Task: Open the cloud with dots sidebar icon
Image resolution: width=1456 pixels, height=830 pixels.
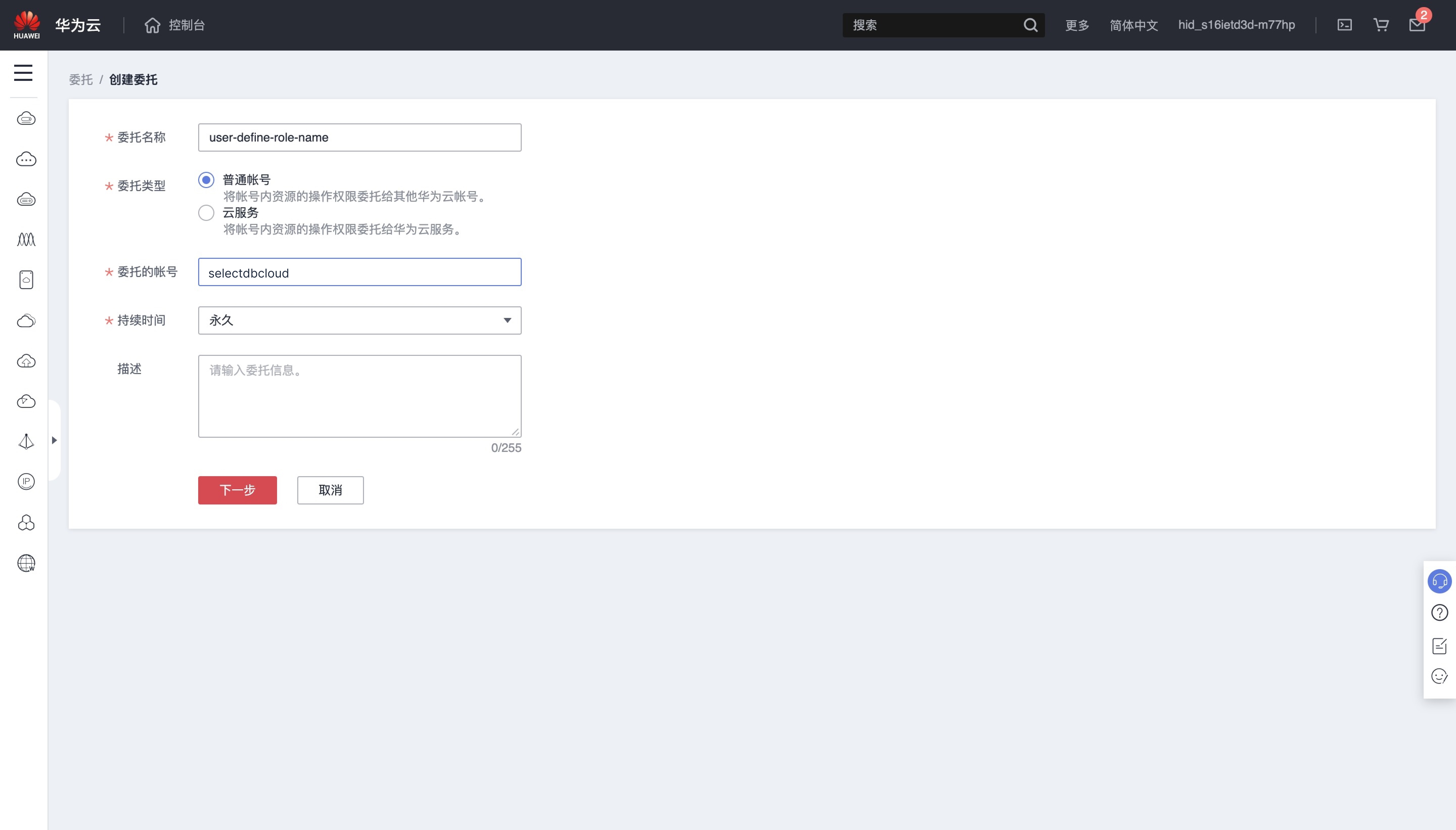Action: click(26, 159)
